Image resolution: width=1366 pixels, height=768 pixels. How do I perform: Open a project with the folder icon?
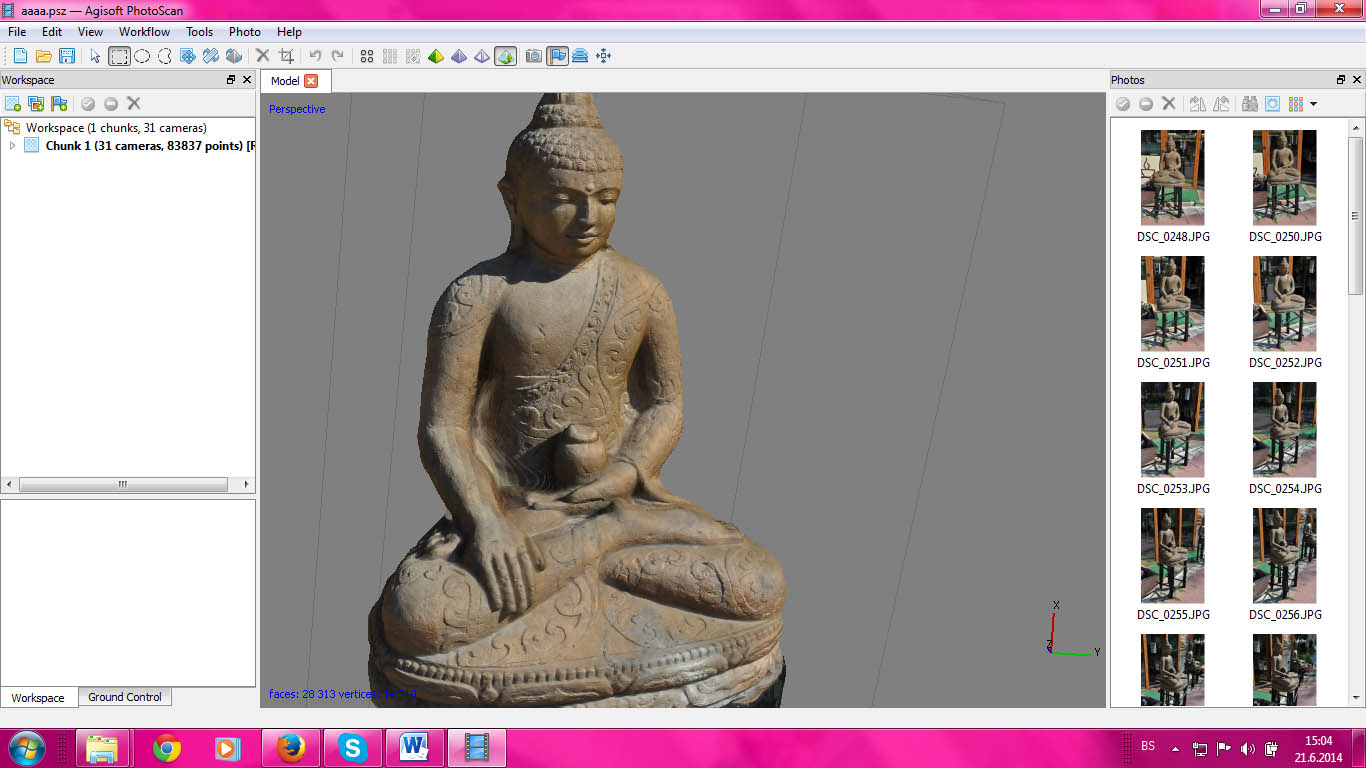click(x=43, y=56)
